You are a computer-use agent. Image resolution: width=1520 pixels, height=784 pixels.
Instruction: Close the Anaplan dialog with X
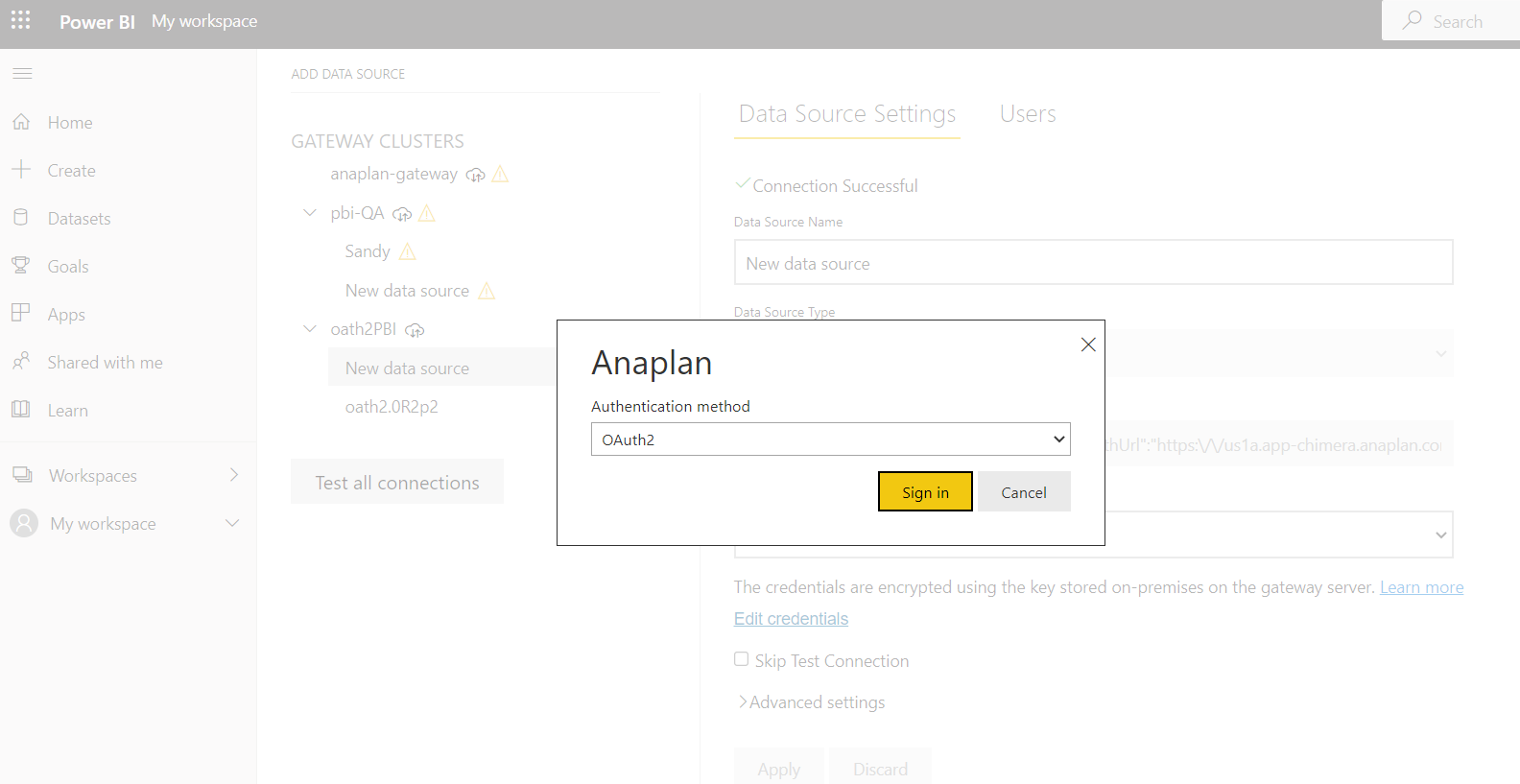click(1088, 344)
